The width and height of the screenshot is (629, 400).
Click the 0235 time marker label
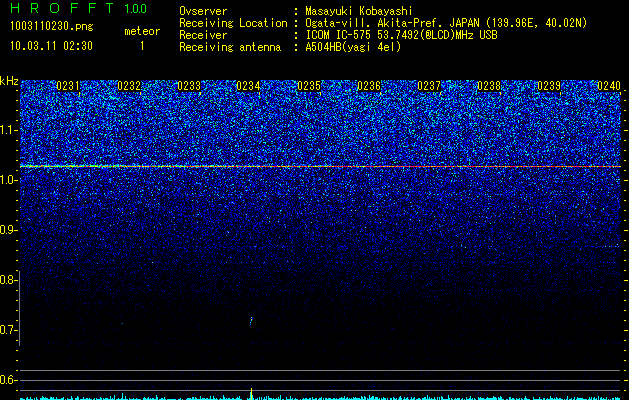[x=309, y=86]
